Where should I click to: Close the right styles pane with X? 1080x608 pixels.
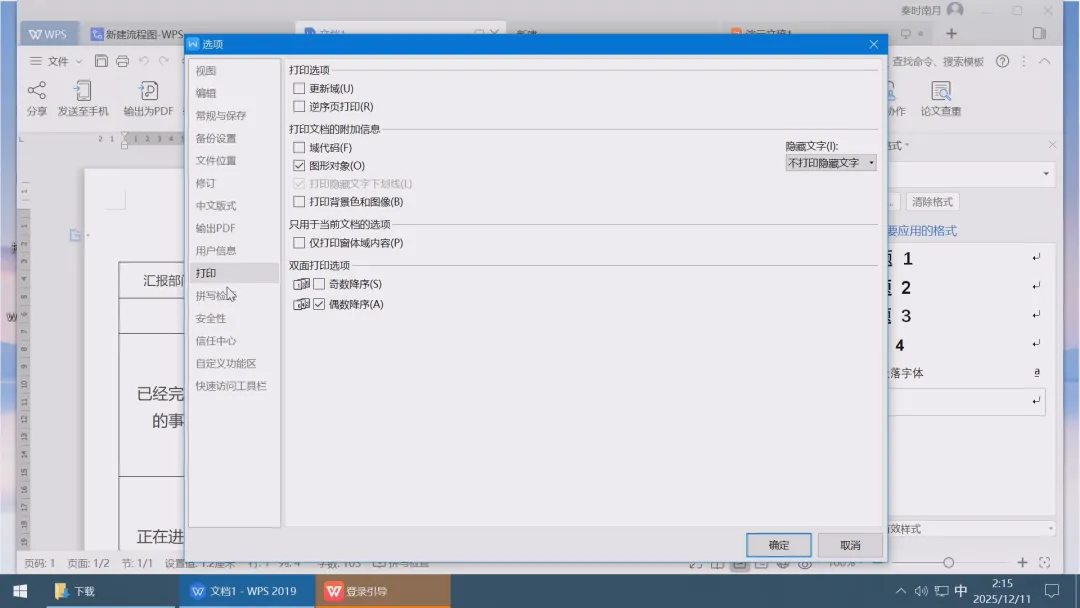pos(1052,145)
